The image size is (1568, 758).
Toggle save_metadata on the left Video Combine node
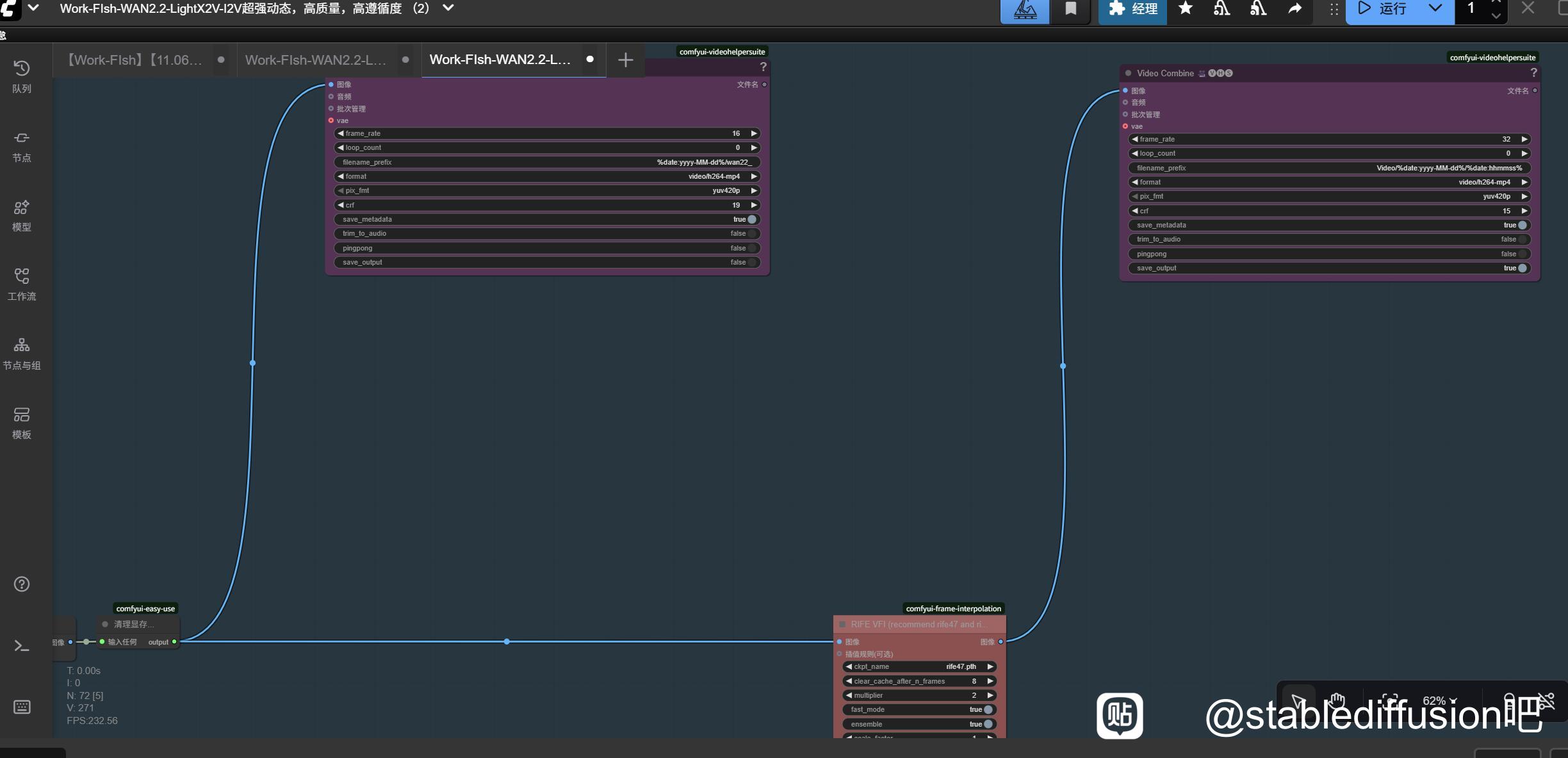pos(752,219)
